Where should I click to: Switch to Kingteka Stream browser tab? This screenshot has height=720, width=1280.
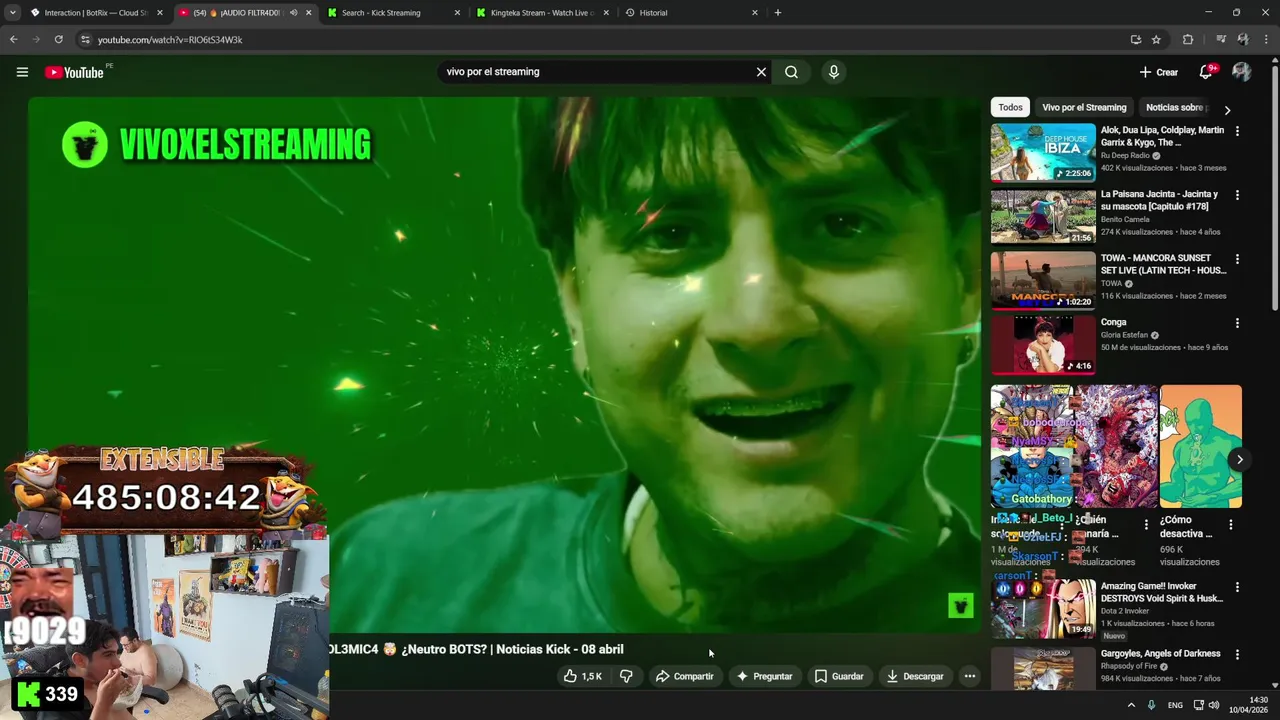[543, 13]
